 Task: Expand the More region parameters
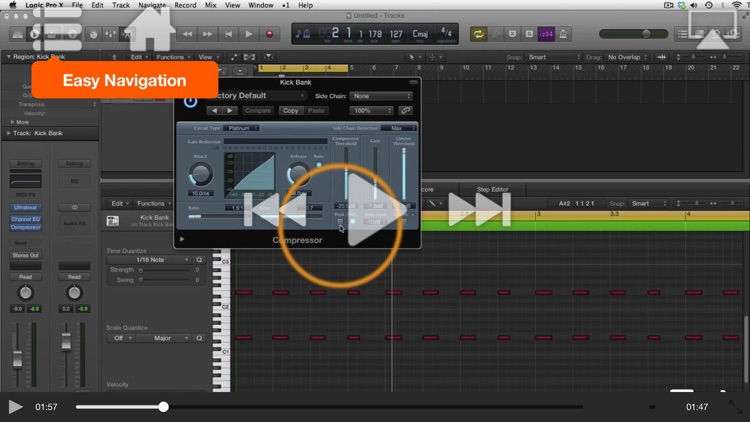click(12, 122)
